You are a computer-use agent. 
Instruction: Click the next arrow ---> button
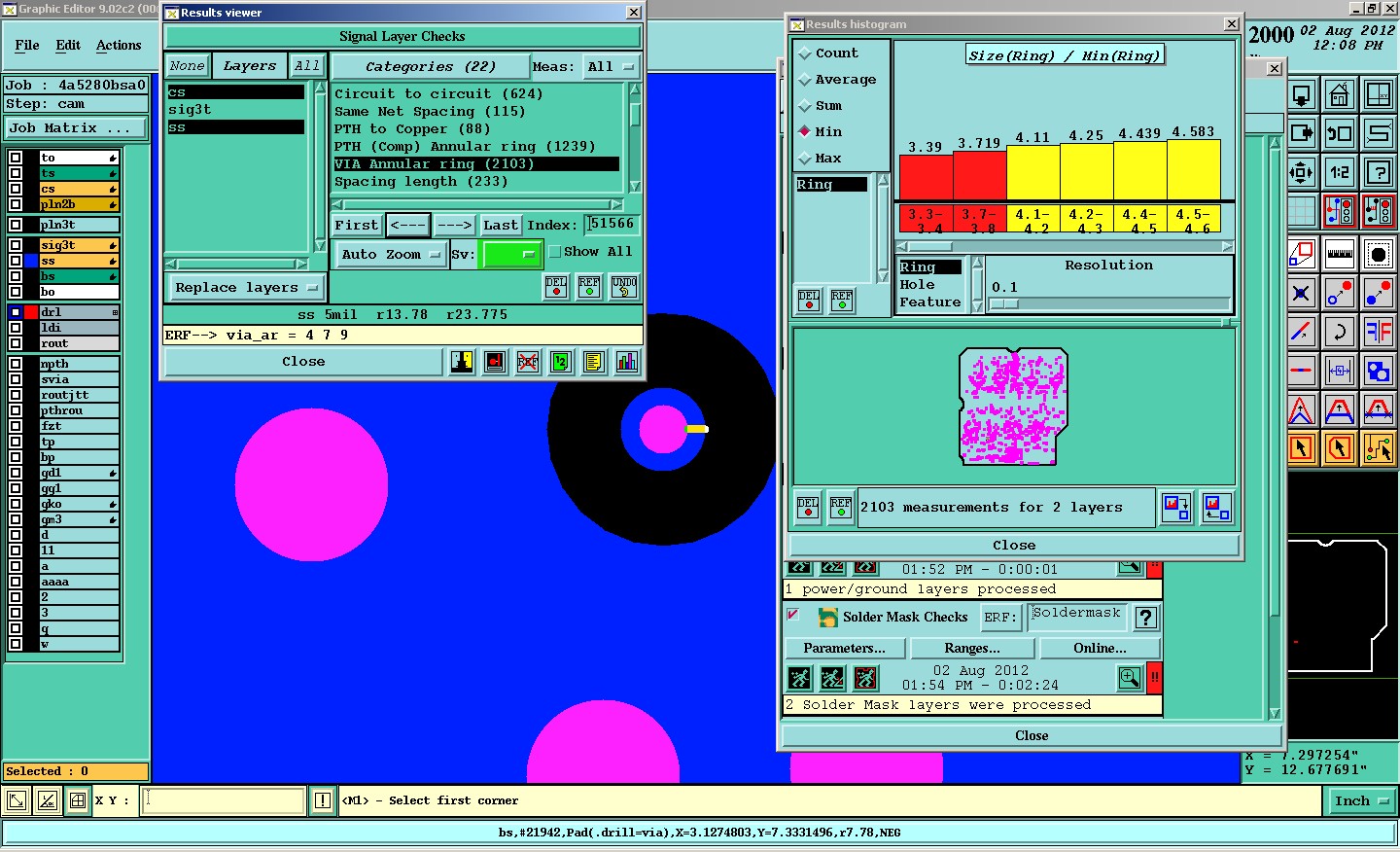click(455, 226)
